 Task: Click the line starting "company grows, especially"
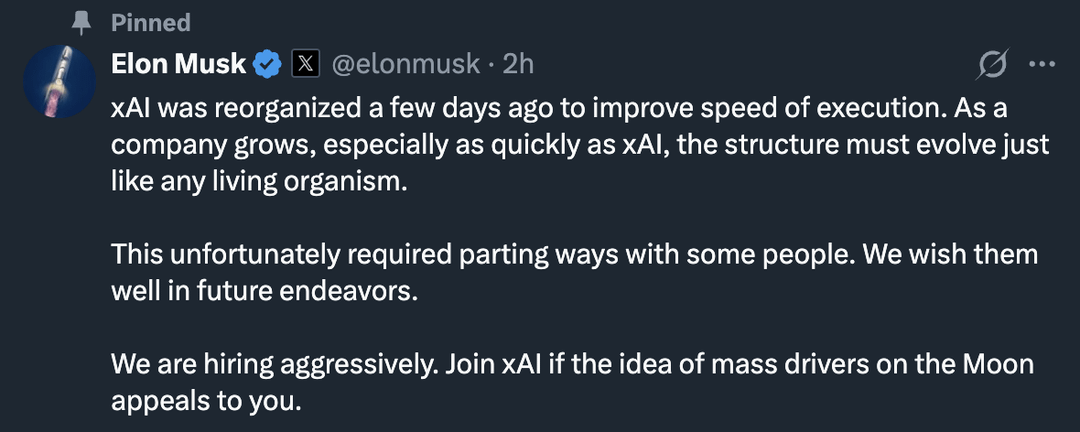click(x=580, y=146)
